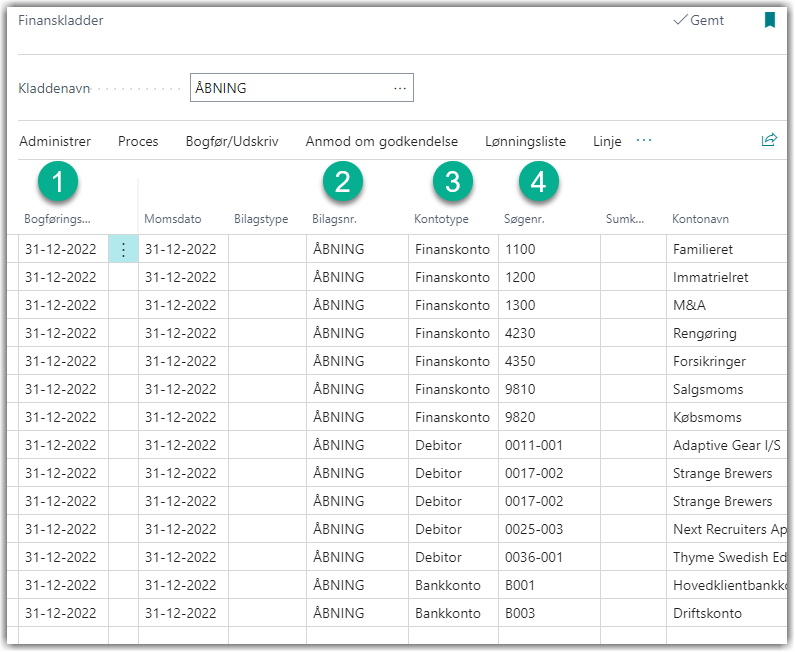Viewport: 795px width, 652px height.
Task: Click Kontonavn cell Thyme Swedish
Action: [727, 557]
